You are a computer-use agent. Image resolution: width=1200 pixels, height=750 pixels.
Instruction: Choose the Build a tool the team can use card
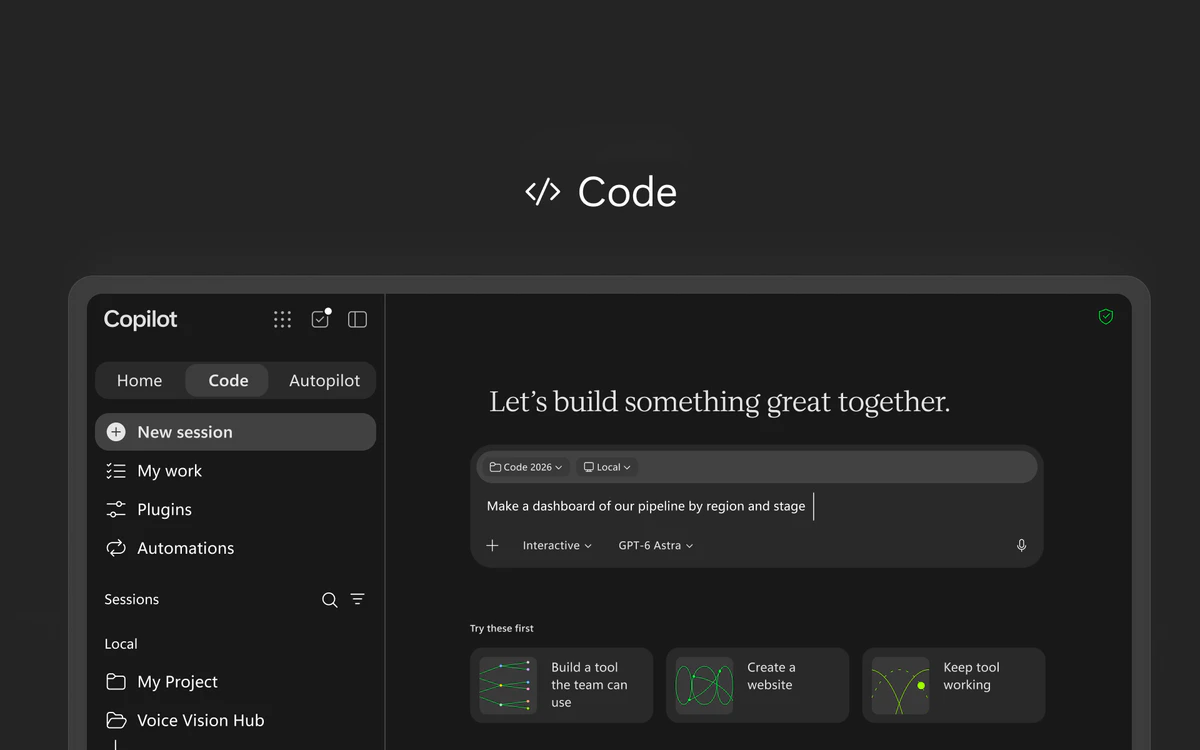point(561,685)
